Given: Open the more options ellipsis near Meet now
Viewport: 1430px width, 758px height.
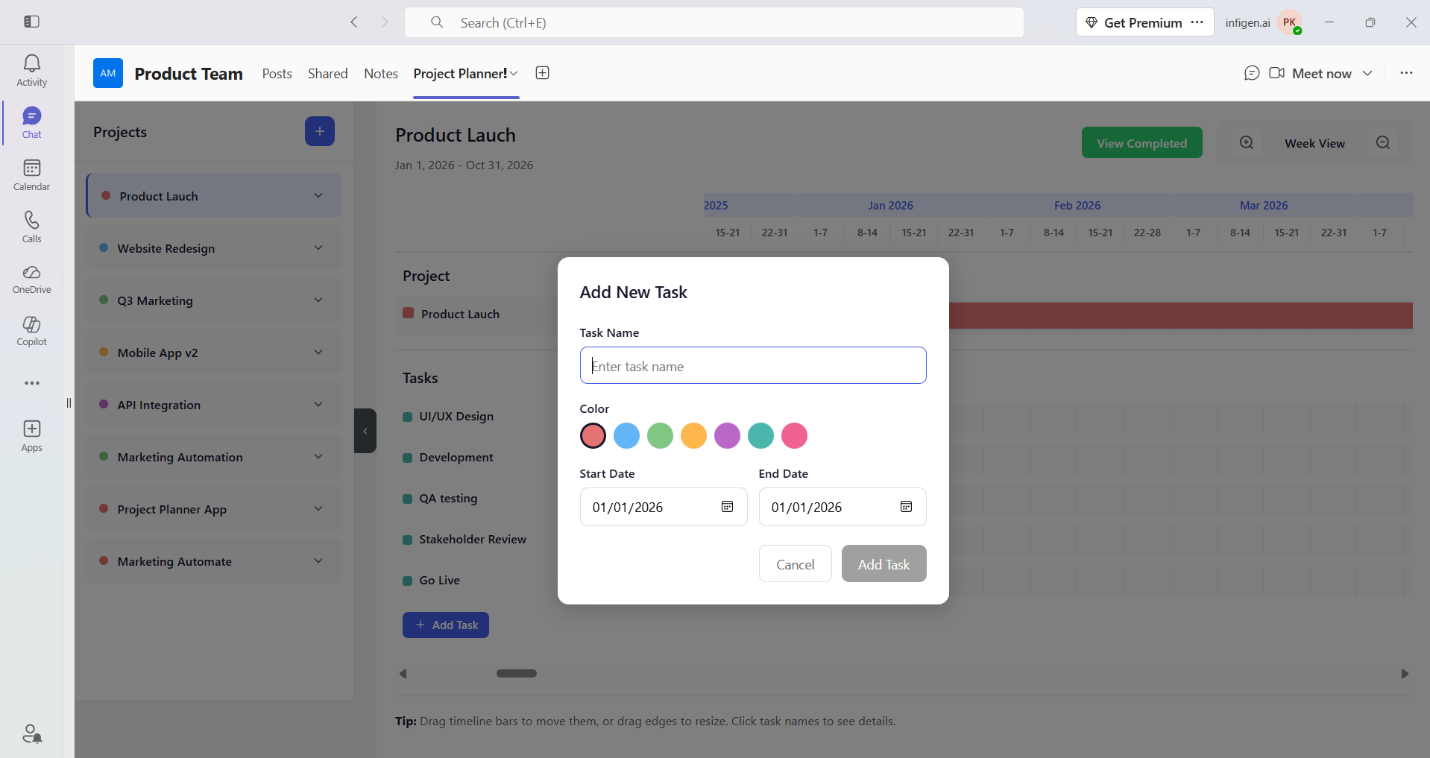Looking at the screenshot, I should 1406,73.
